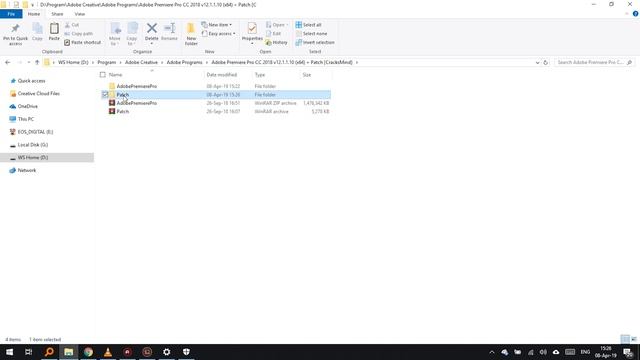Click Select none in the ribbon
This screenshot has height=360, width=640.
pyautogui.click(x=311, y=33)
